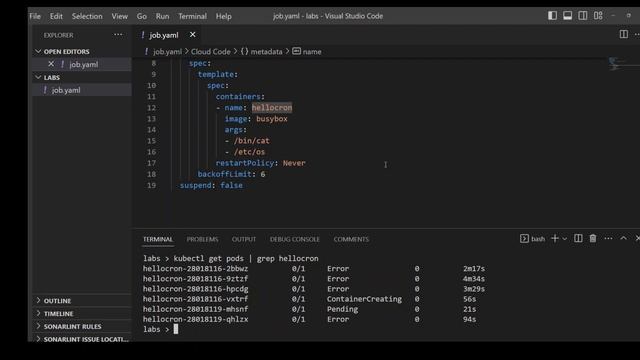
Task: Open the Edit menu
Action: pos(56,16)
